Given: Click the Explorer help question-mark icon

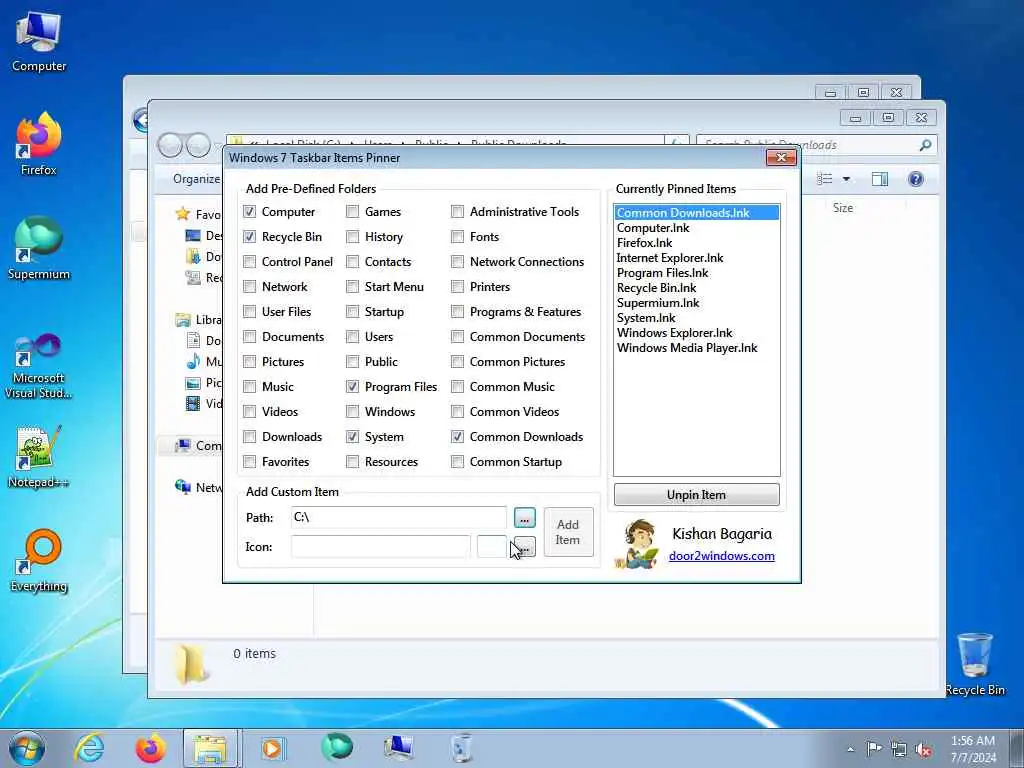Looking at the screenshot, I should click(916, 179).
